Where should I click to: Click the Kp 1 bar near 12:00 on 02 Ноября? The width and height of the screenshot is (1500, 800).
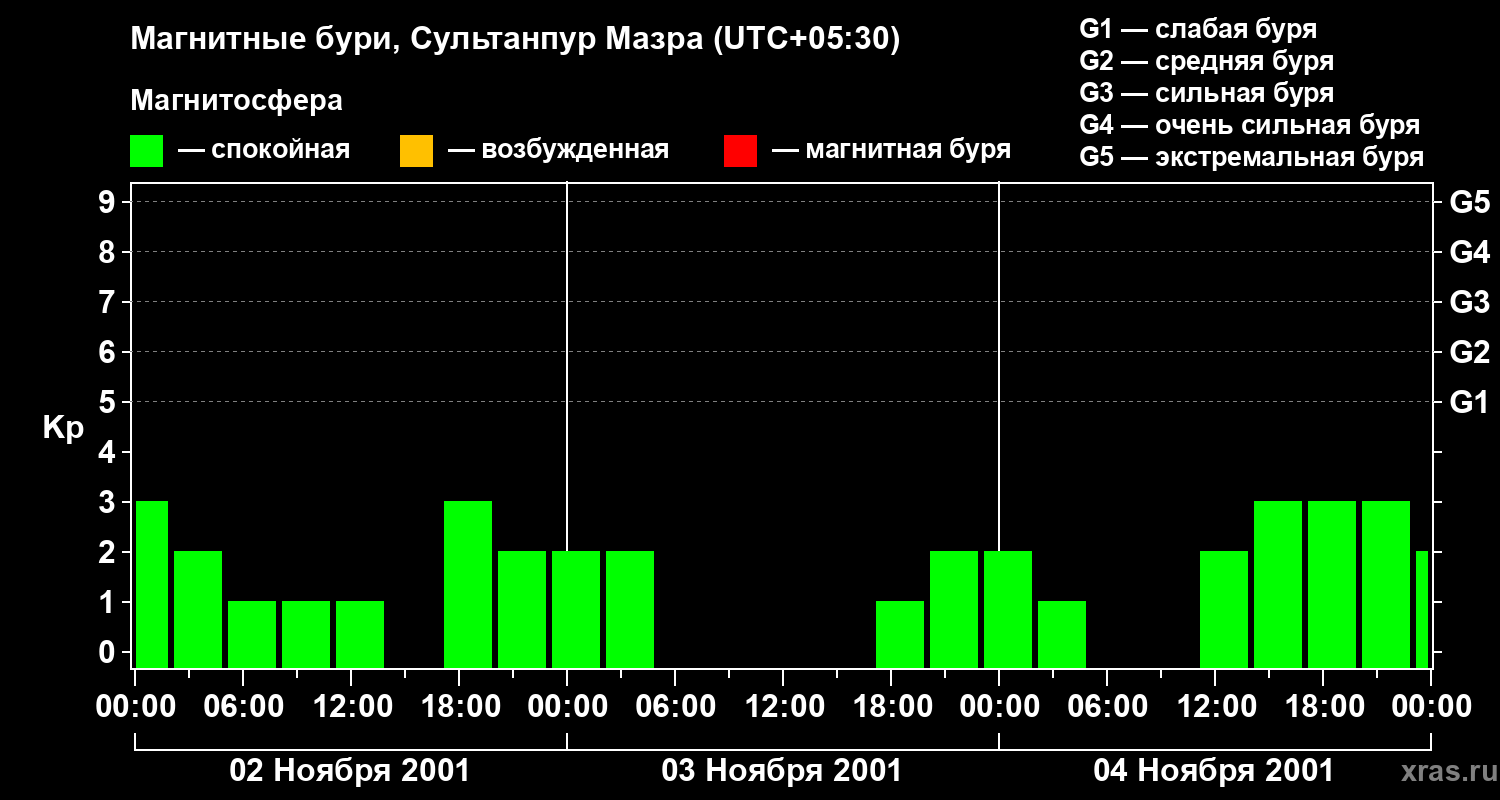tap(360, 634)
